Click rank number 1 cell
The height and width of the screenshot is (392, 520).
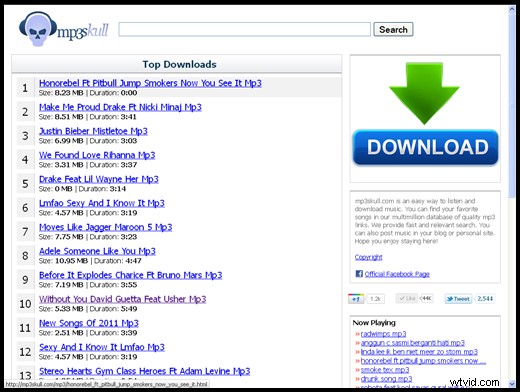pyautogui.click(x=25, y=88)
